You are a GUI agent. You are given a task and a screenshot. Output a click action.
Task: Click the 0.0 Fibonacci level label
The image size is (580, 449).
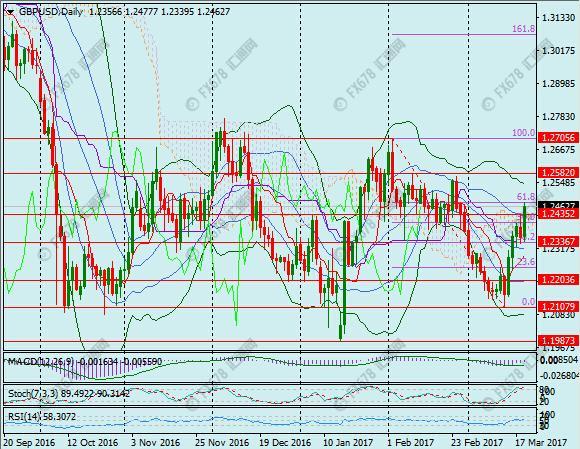click(x=528, y=302)
